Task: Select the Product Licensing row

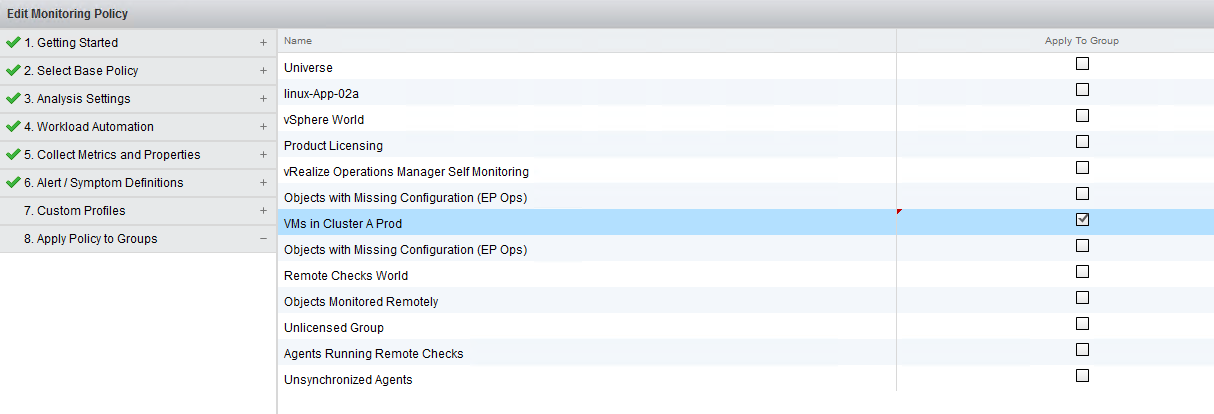Action: (333, 146)
